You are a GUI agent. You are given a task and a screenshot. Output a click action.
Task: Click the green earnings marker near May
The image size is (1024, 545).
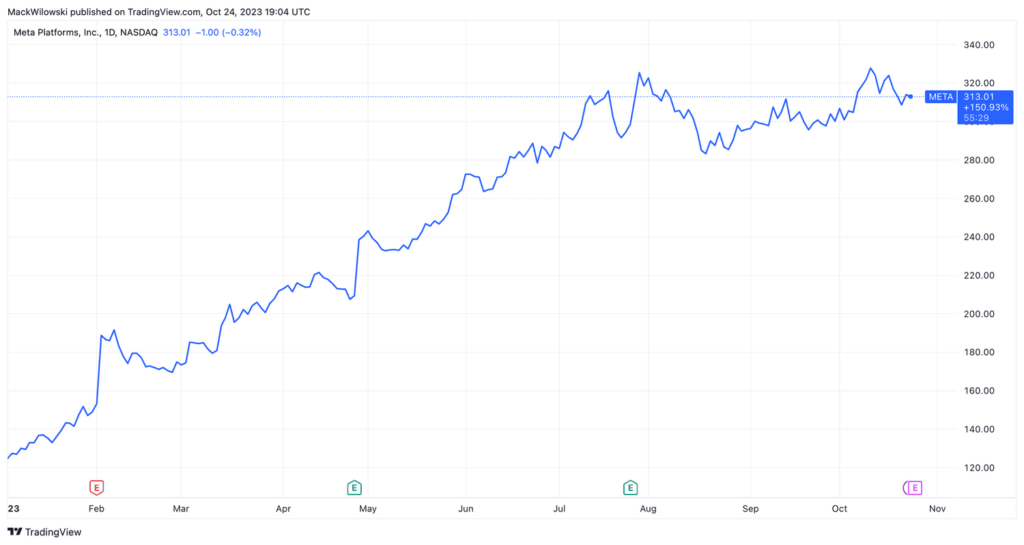point(354,487)
